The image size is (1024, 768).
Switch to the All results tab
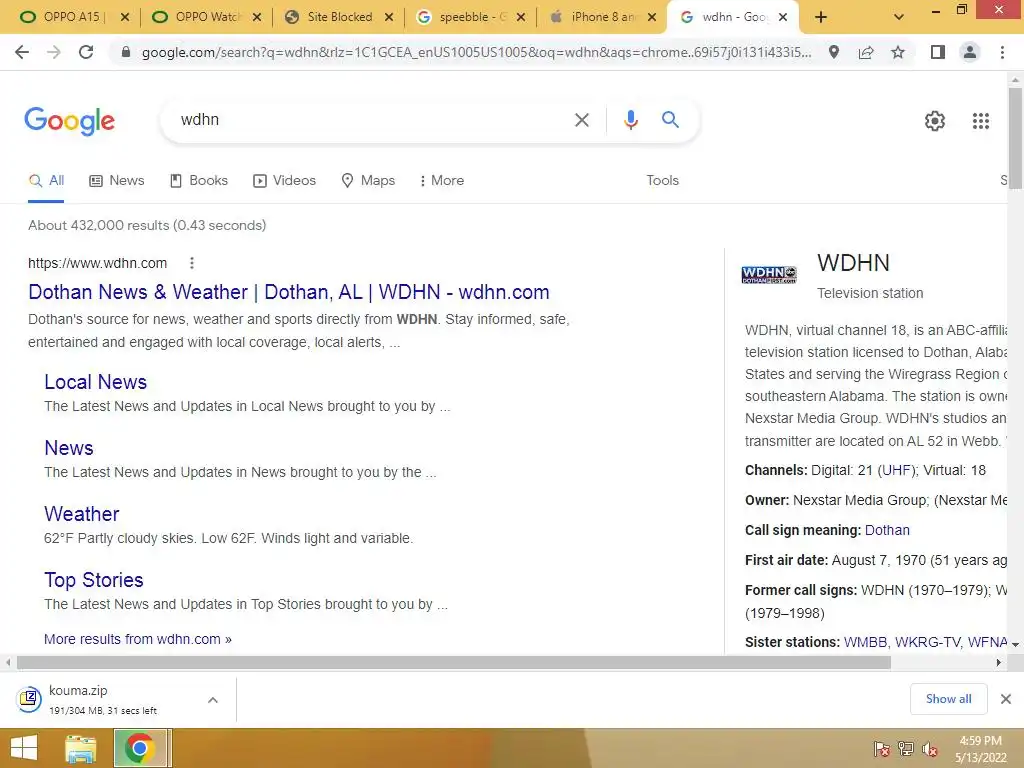(46, 181)
